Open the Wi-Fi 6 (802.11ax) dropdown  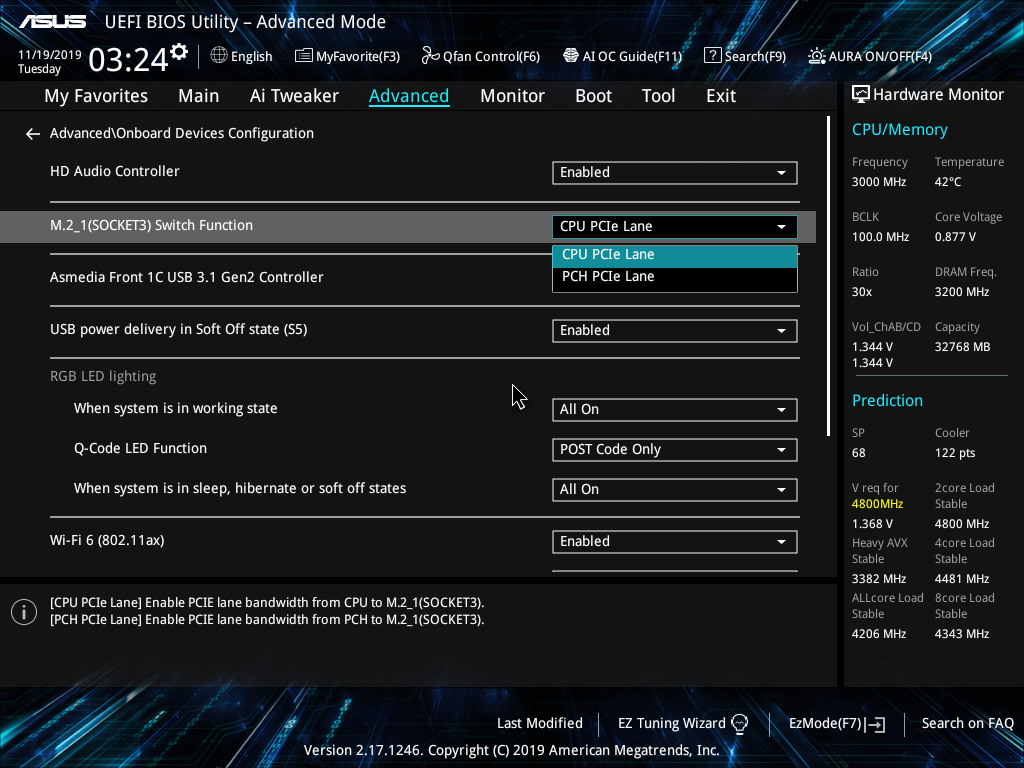675,541
